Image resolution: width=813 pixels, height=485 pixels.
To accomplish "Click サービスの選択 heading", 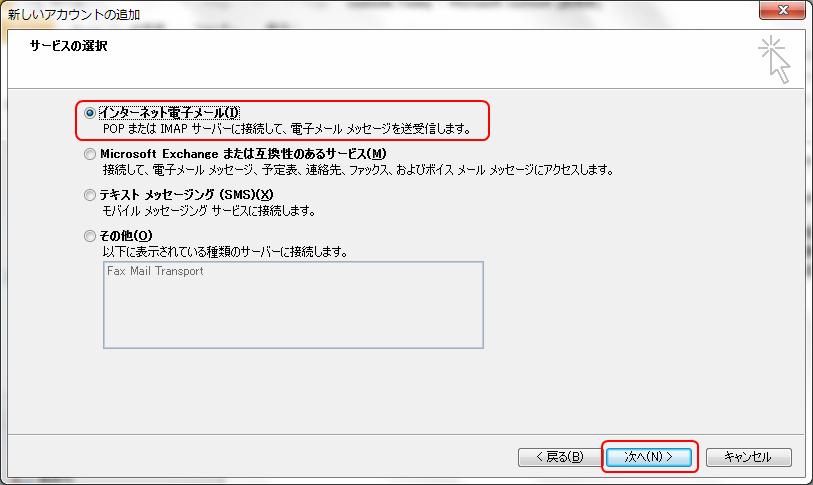I will (x=68, y=46).
